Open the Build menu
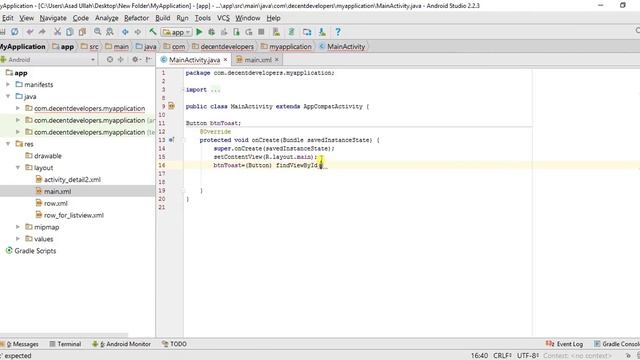 [162, 18]
